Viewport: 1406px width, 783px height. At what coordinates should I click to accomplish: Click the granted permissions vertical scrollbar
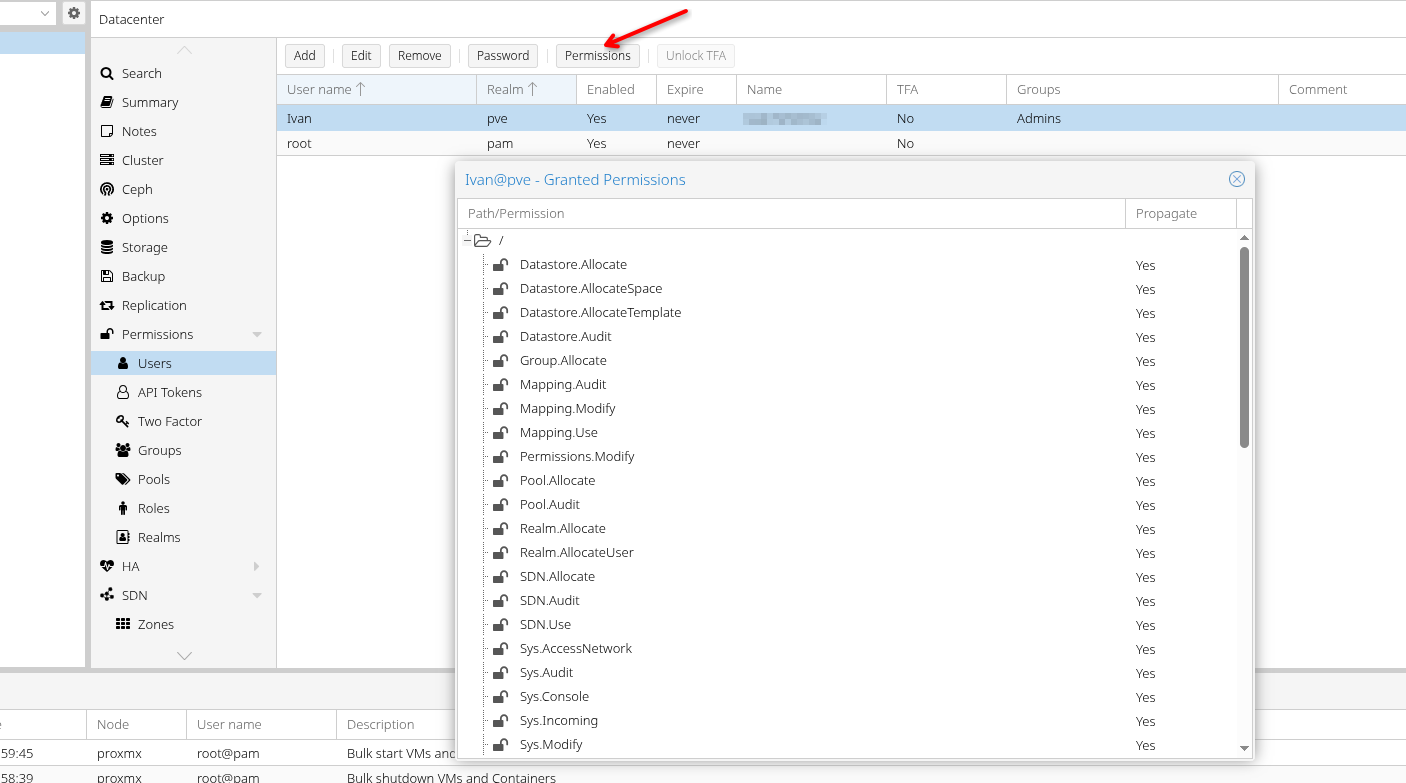tap(1244, 348)
